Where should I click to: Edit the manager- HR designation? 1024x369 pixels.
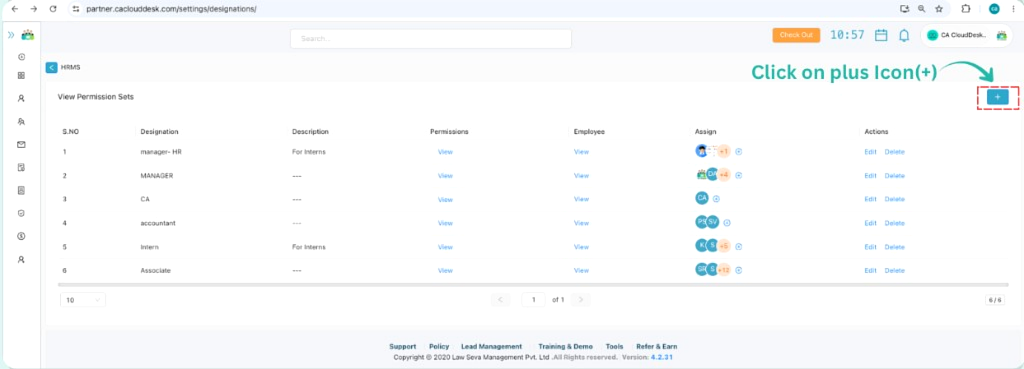coord(871,152)
